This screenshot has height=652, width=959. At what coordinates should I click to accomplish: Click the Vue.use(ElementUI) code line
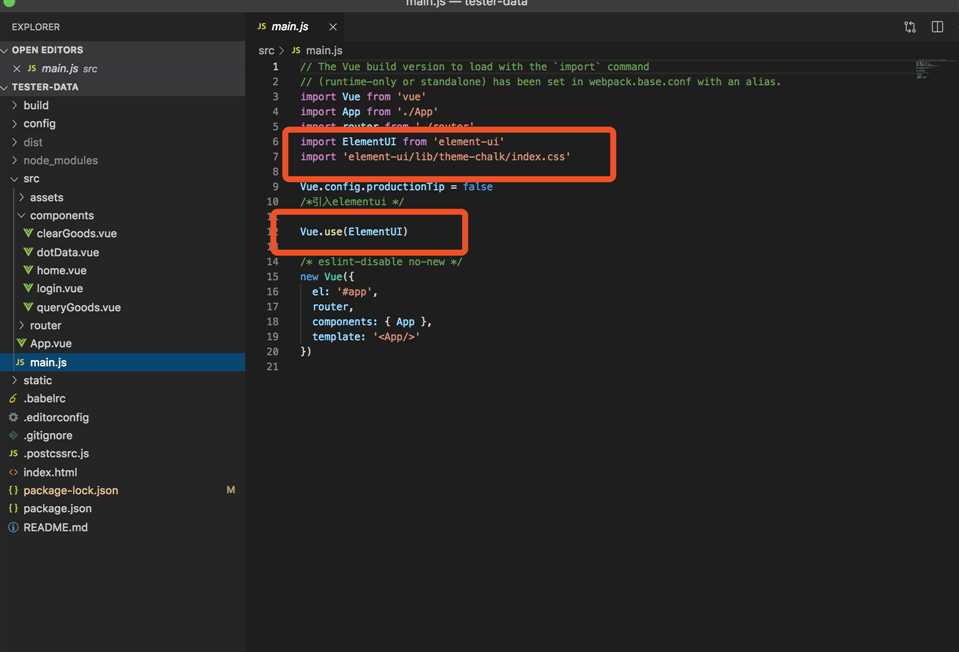click(354, 232)
